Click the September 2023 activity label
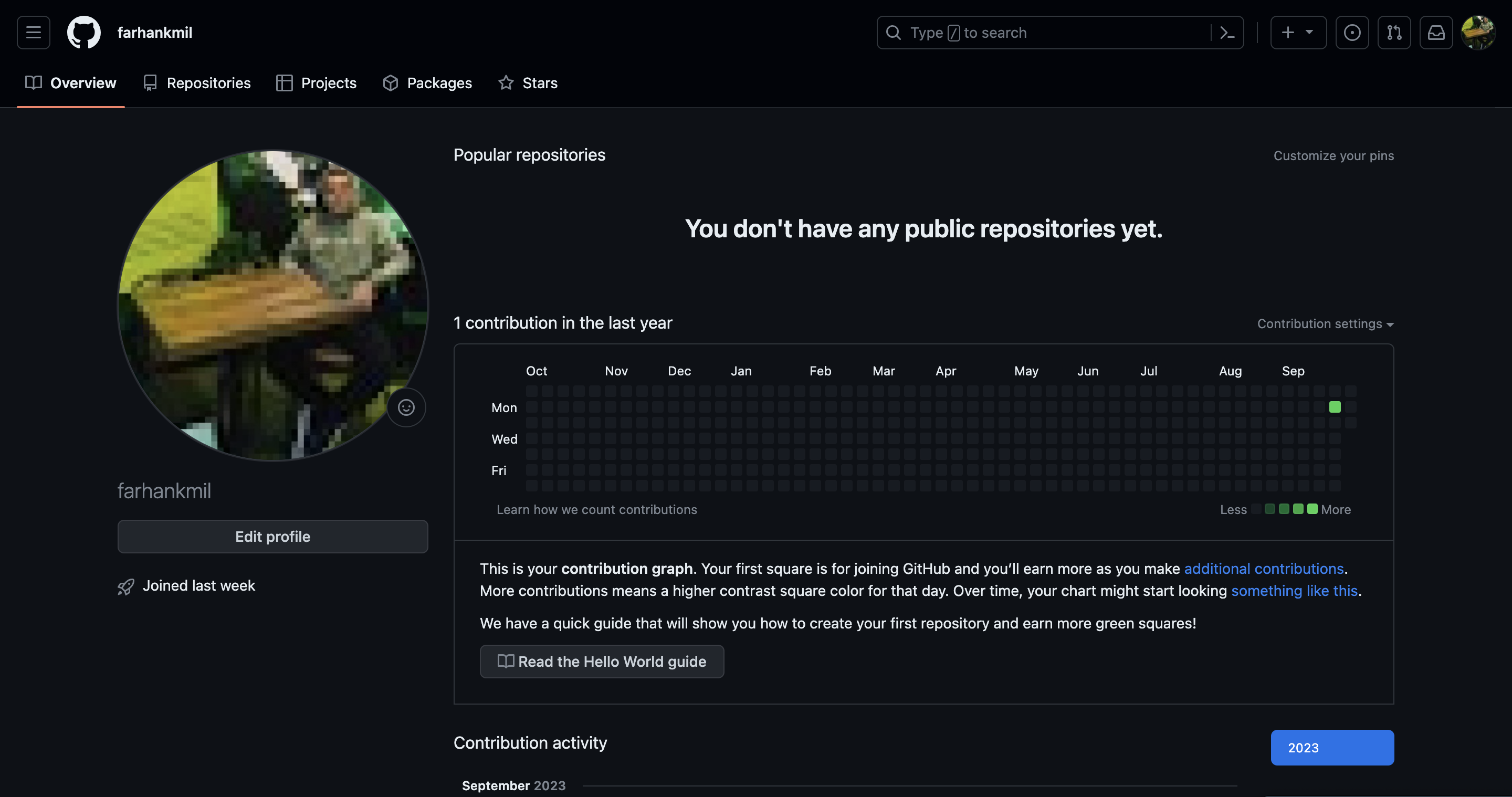The height and width of the screenshot is (797, 1512). [x=513, y=785]
